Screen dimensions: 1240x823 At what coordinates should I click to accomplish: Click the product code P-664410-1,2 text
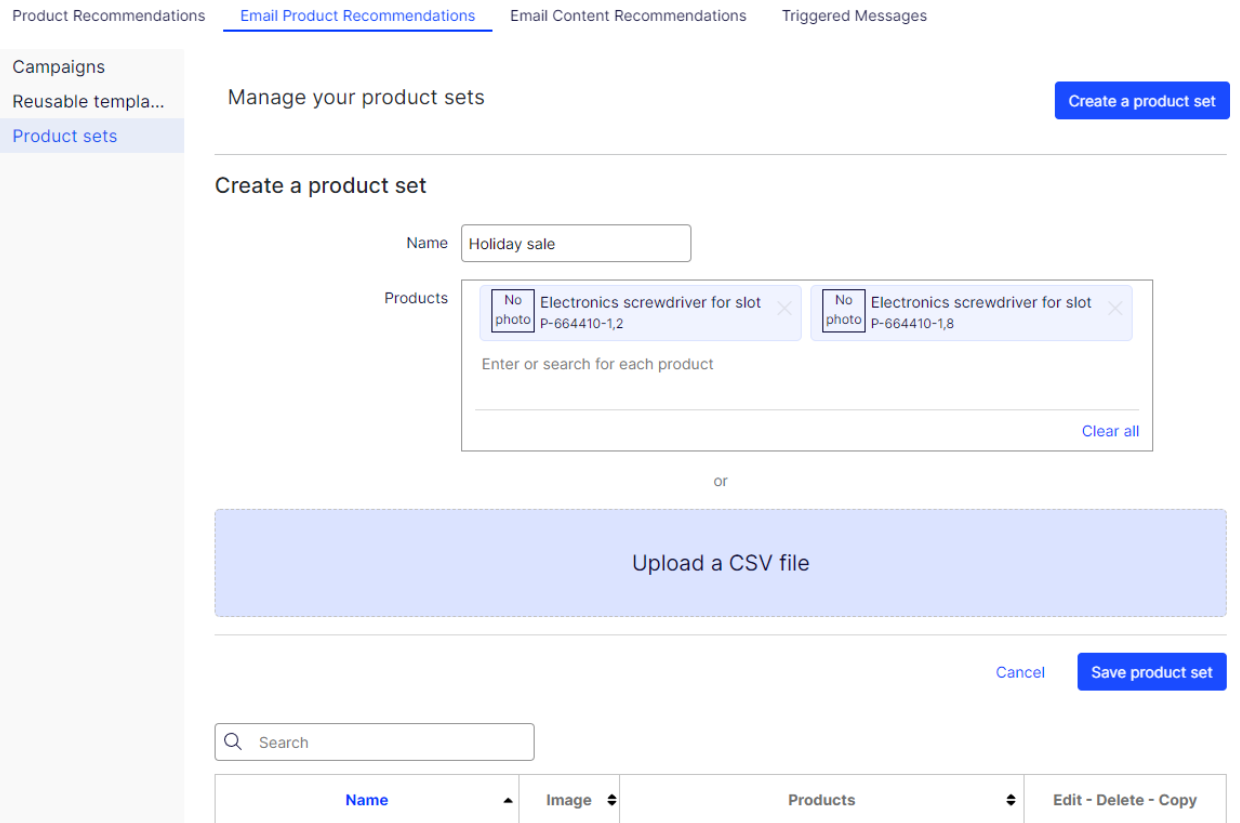(582, 323)
